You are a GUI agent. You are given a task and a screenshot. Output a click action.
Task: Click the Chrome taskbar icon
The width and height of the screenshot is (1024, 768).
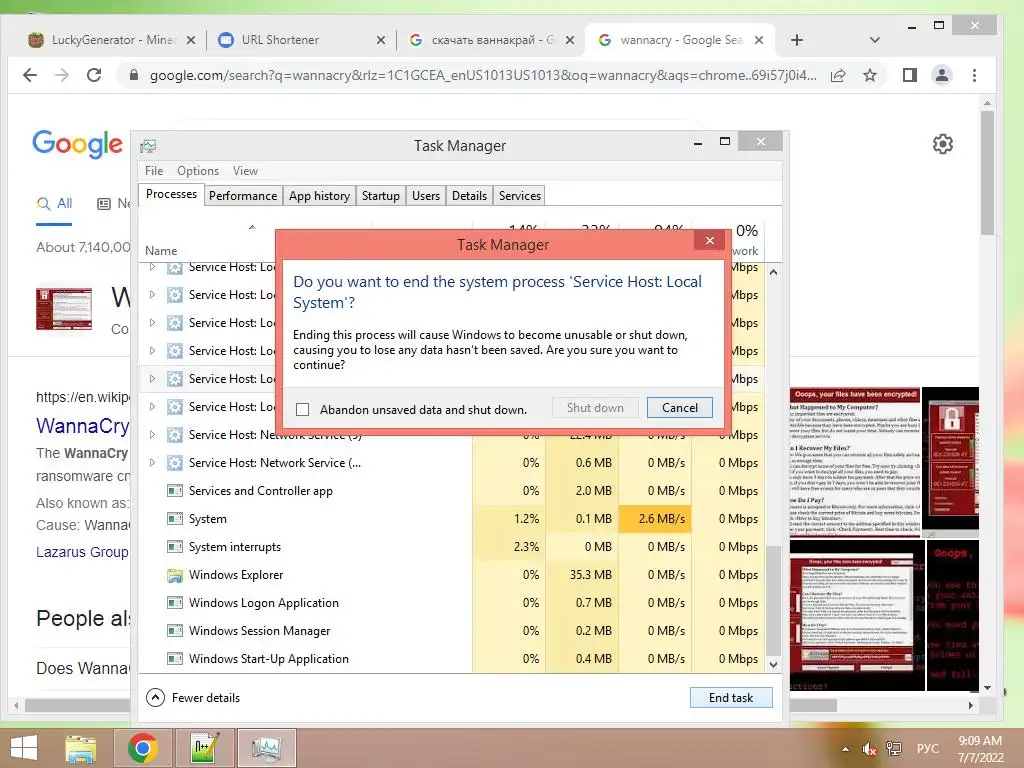[142, 748]
